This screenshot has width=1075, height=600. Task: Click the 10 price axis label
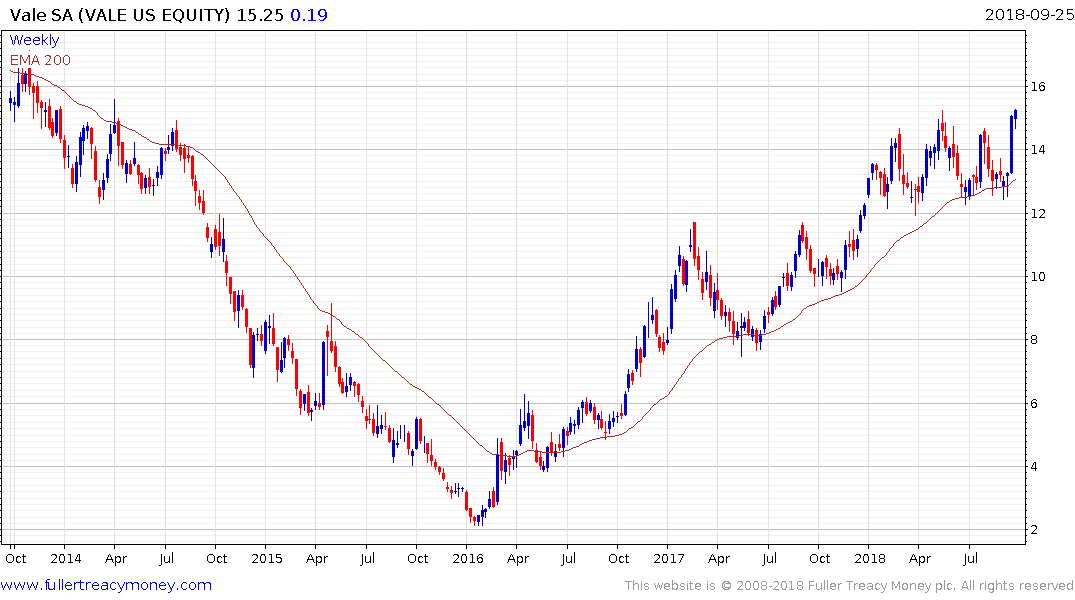pos(1038,276)
